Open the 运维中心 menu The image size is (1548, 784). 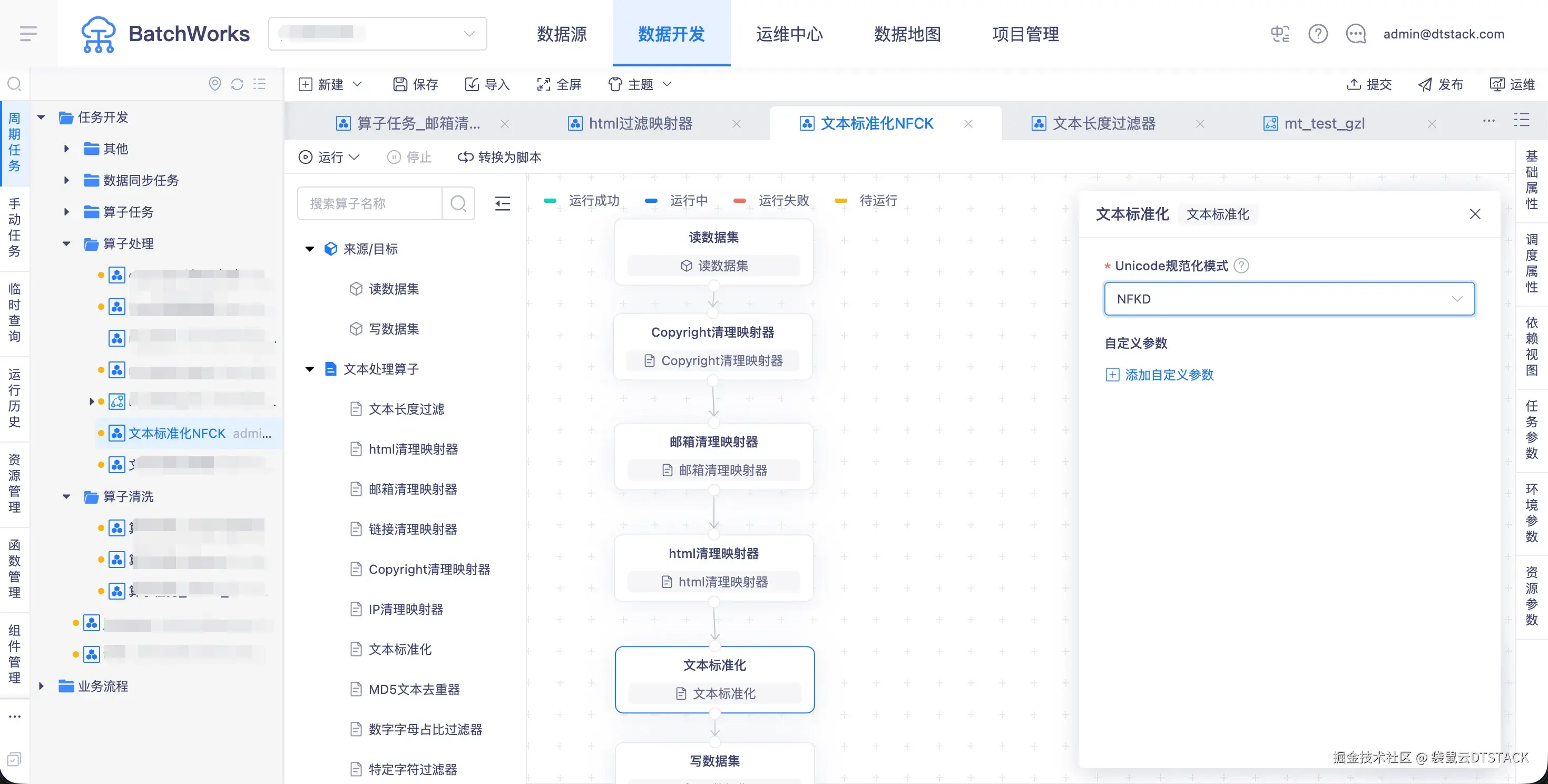pyautogui.click(x=789, y=34)
